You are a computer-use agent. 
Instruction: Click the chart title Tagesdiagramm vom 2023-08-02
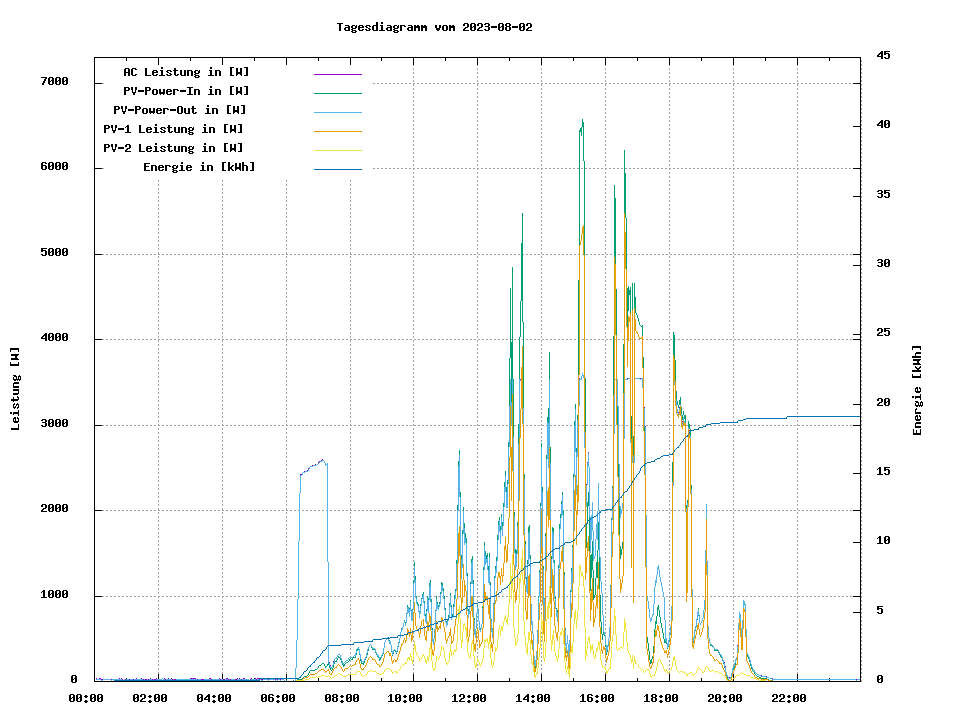coord(434,27)
